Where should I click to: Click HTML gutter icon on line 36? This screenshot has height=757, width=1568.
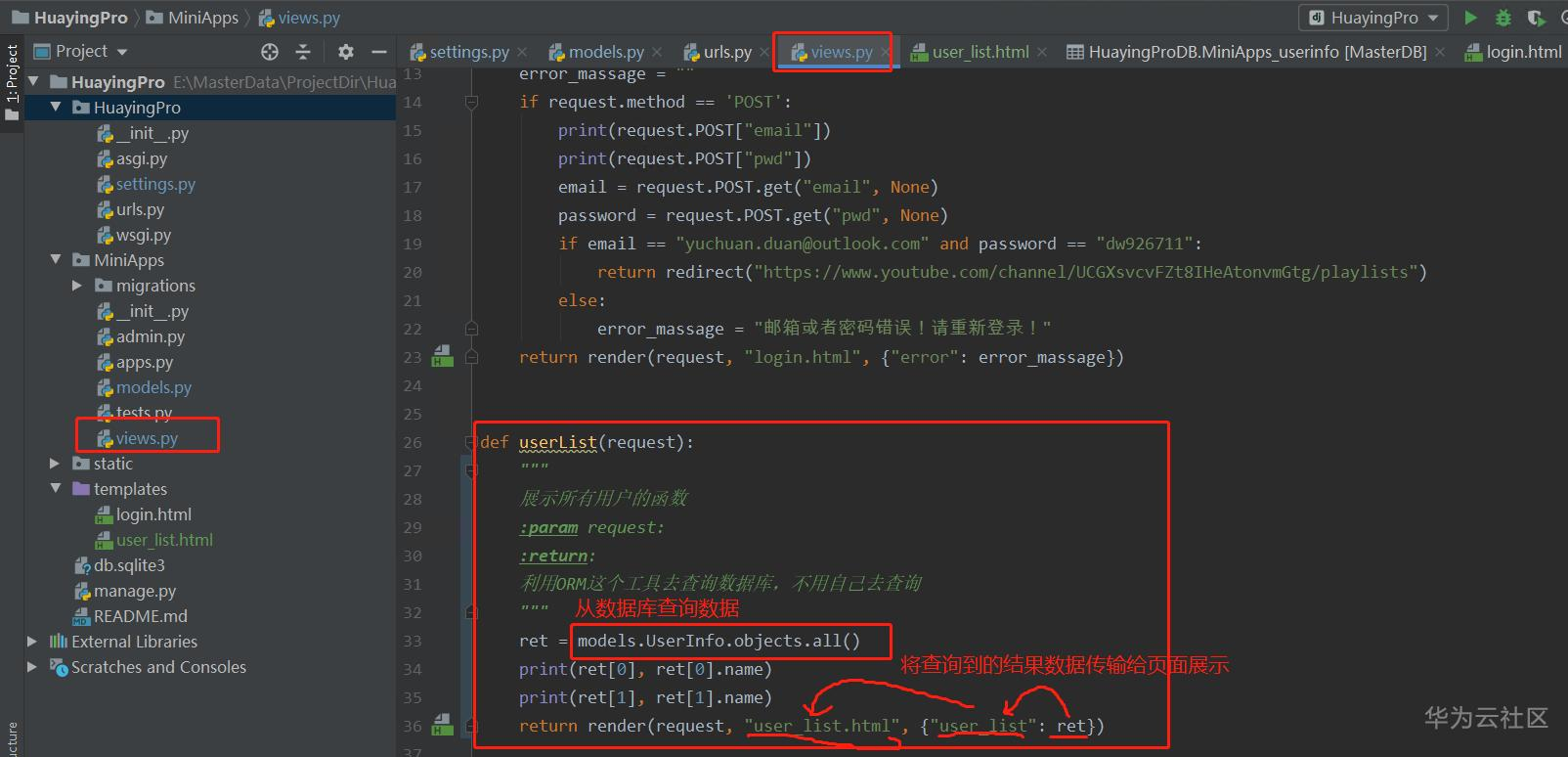click(443, 725)
